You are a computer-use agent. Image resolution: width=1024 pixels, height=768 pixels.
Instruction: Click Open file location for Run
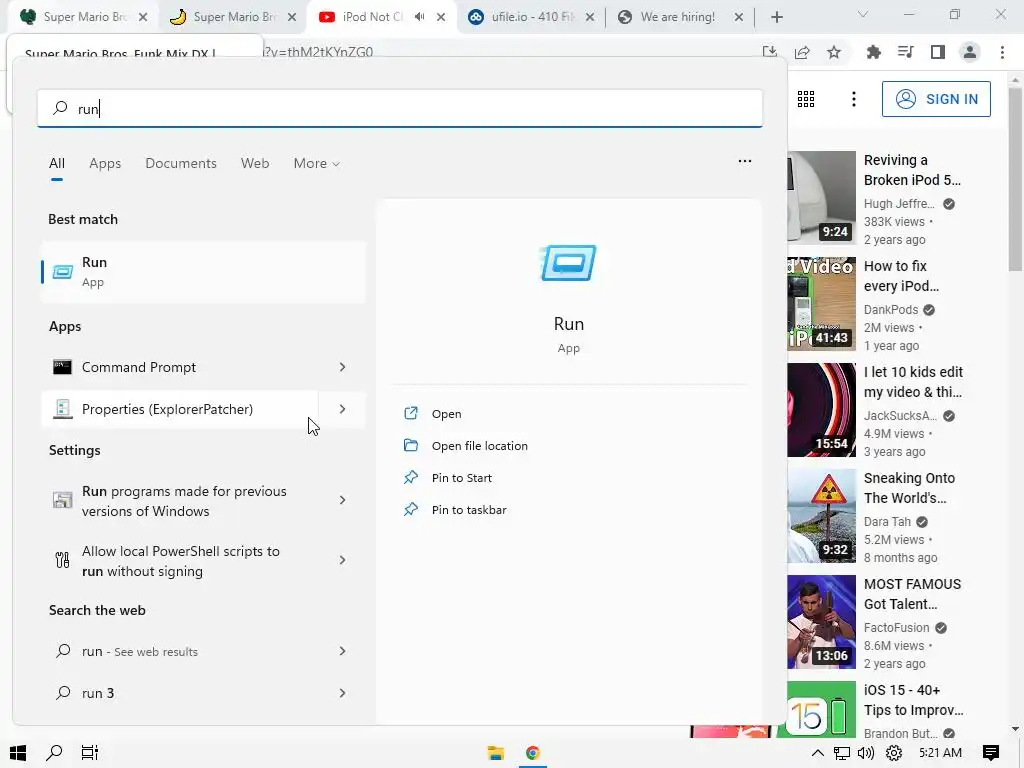click(479, 446)
